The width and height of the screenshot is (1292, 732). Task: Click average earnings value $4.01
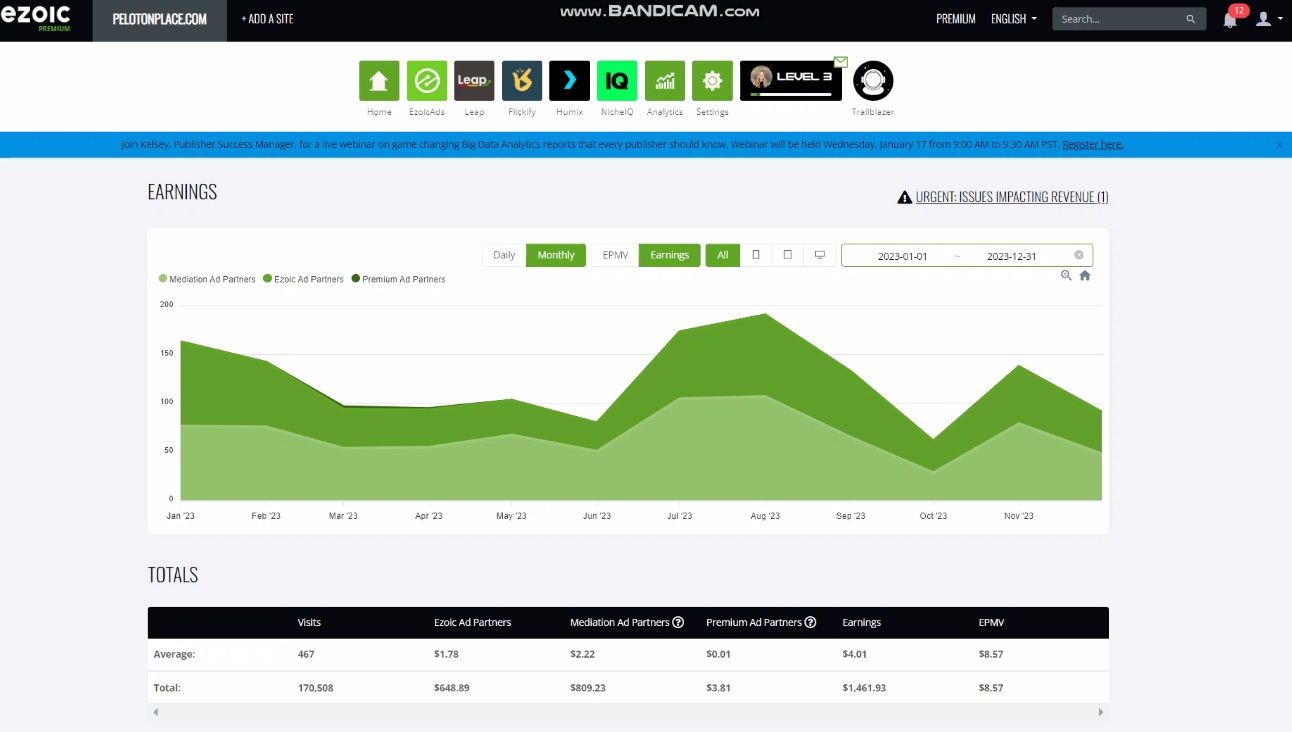pos(854,654)
